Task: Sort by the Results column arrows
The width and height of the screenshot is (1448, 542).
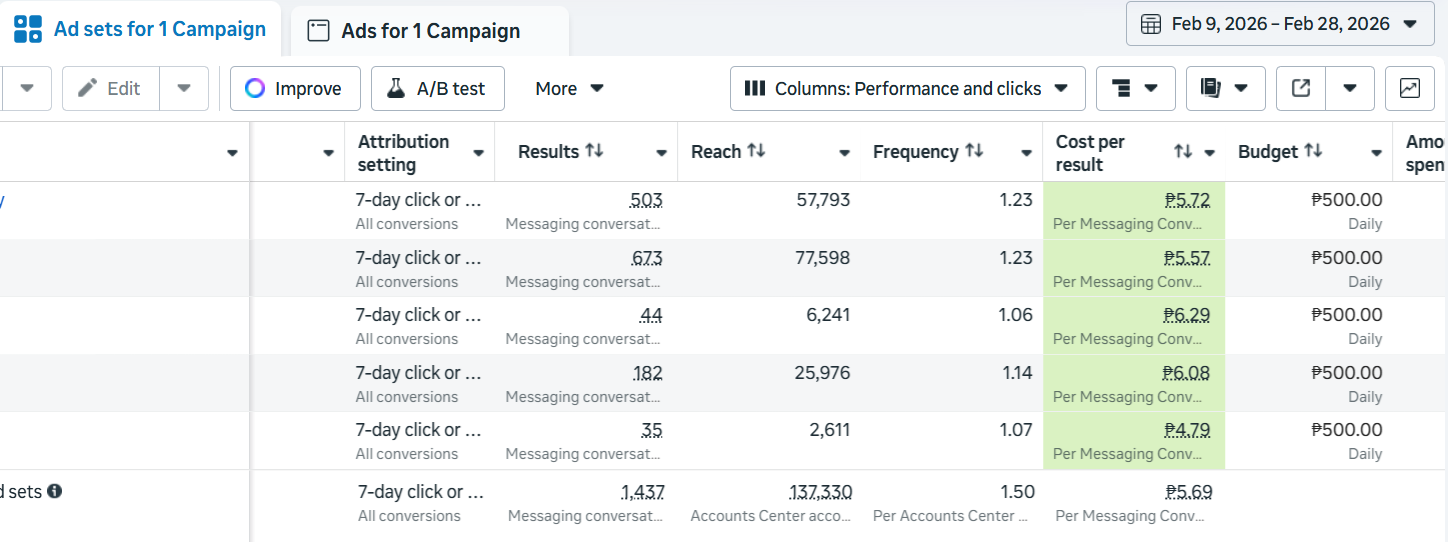Action: coord(595,151)
